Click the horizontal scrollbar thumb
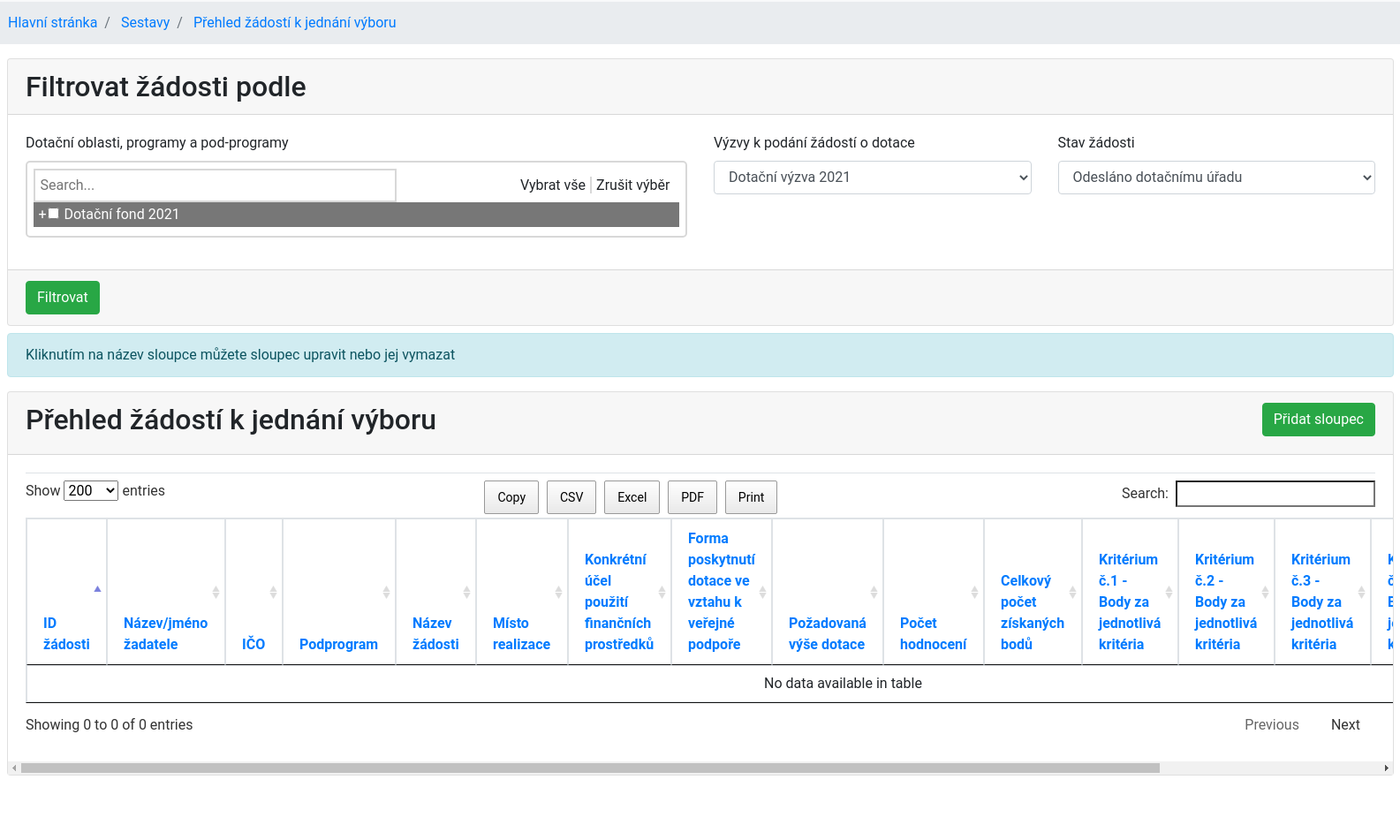 589,768
